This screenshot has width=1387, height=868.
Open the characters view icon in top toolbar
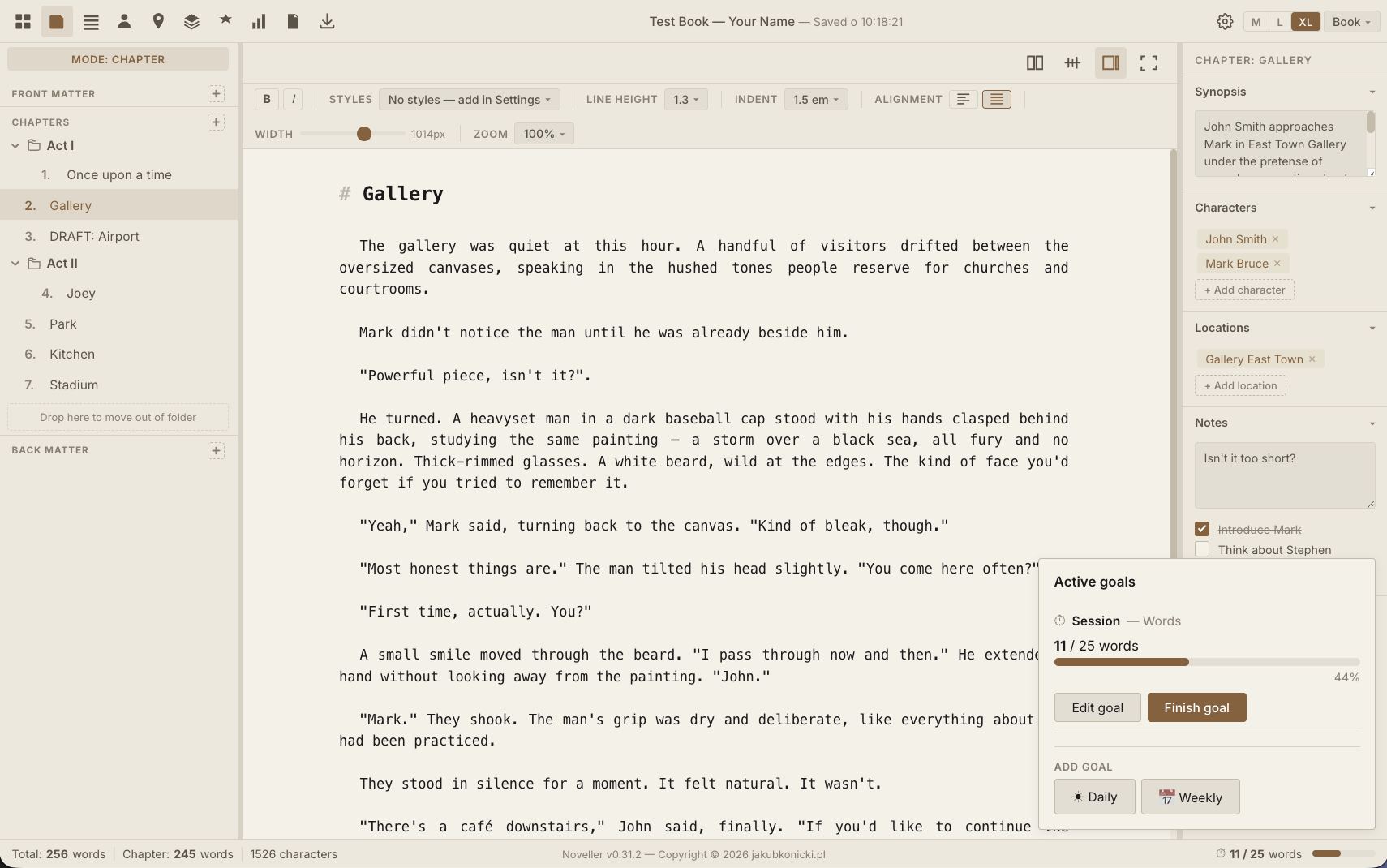tap(124, 22)
